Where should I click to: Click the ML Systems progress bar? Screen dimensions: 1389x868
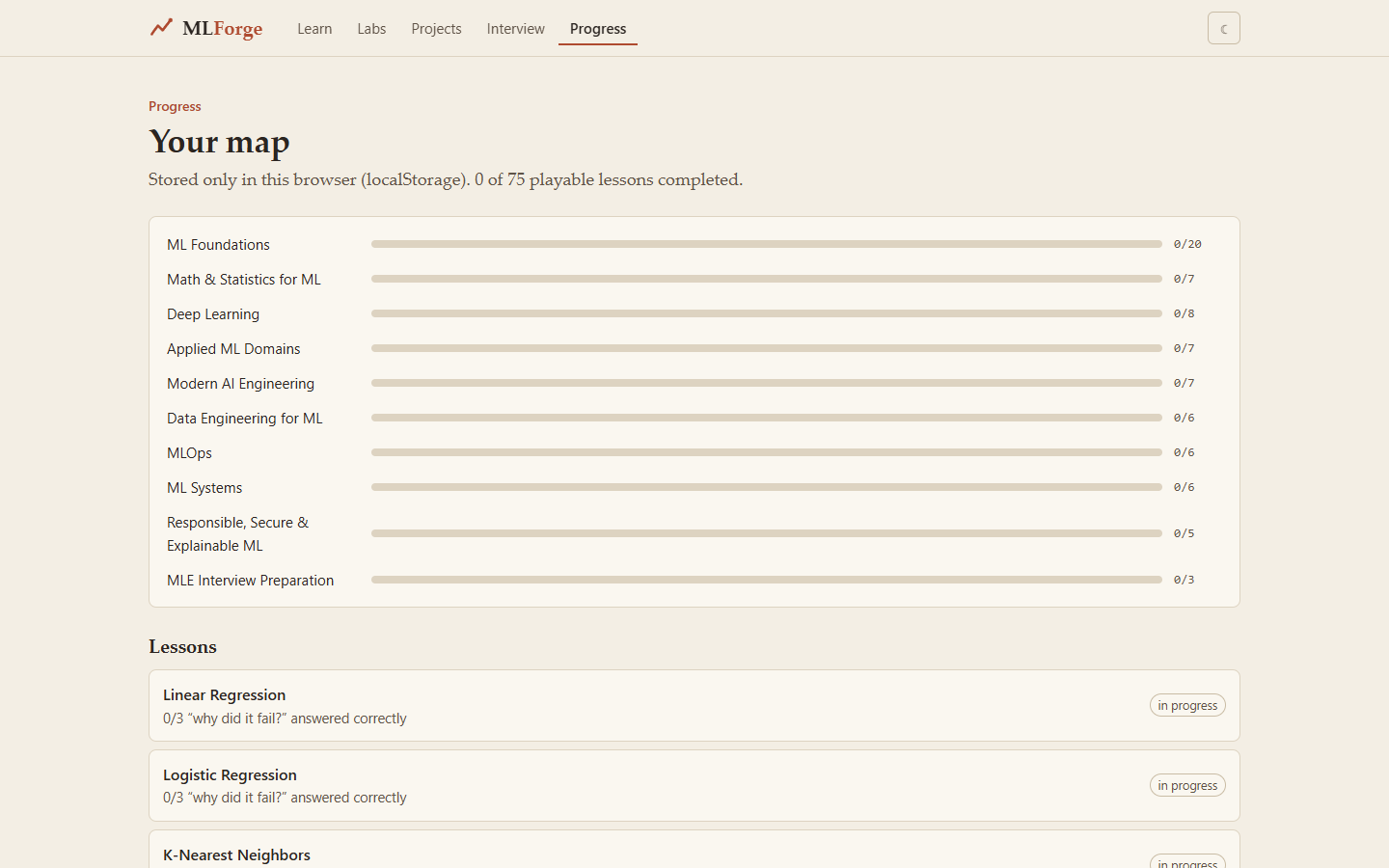pyautogui.click(x=766, y=487)
